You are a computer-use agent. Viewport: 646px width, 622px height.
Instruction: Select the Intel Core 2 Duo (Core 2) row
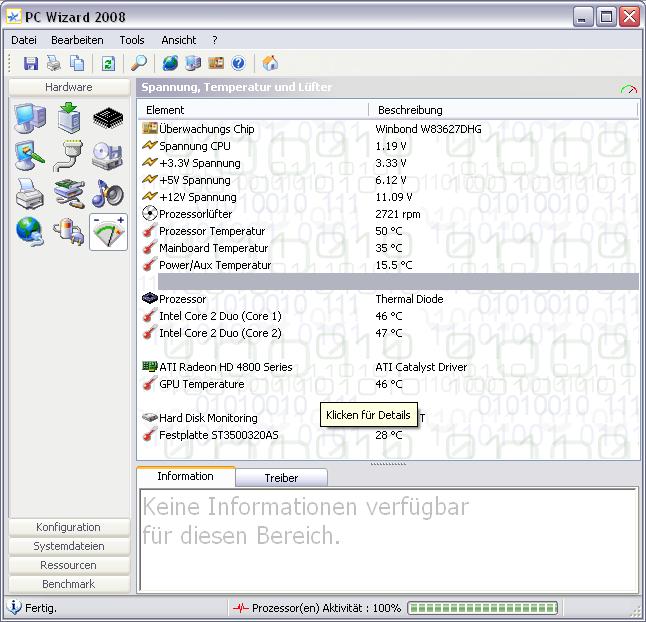coord(389,333)
